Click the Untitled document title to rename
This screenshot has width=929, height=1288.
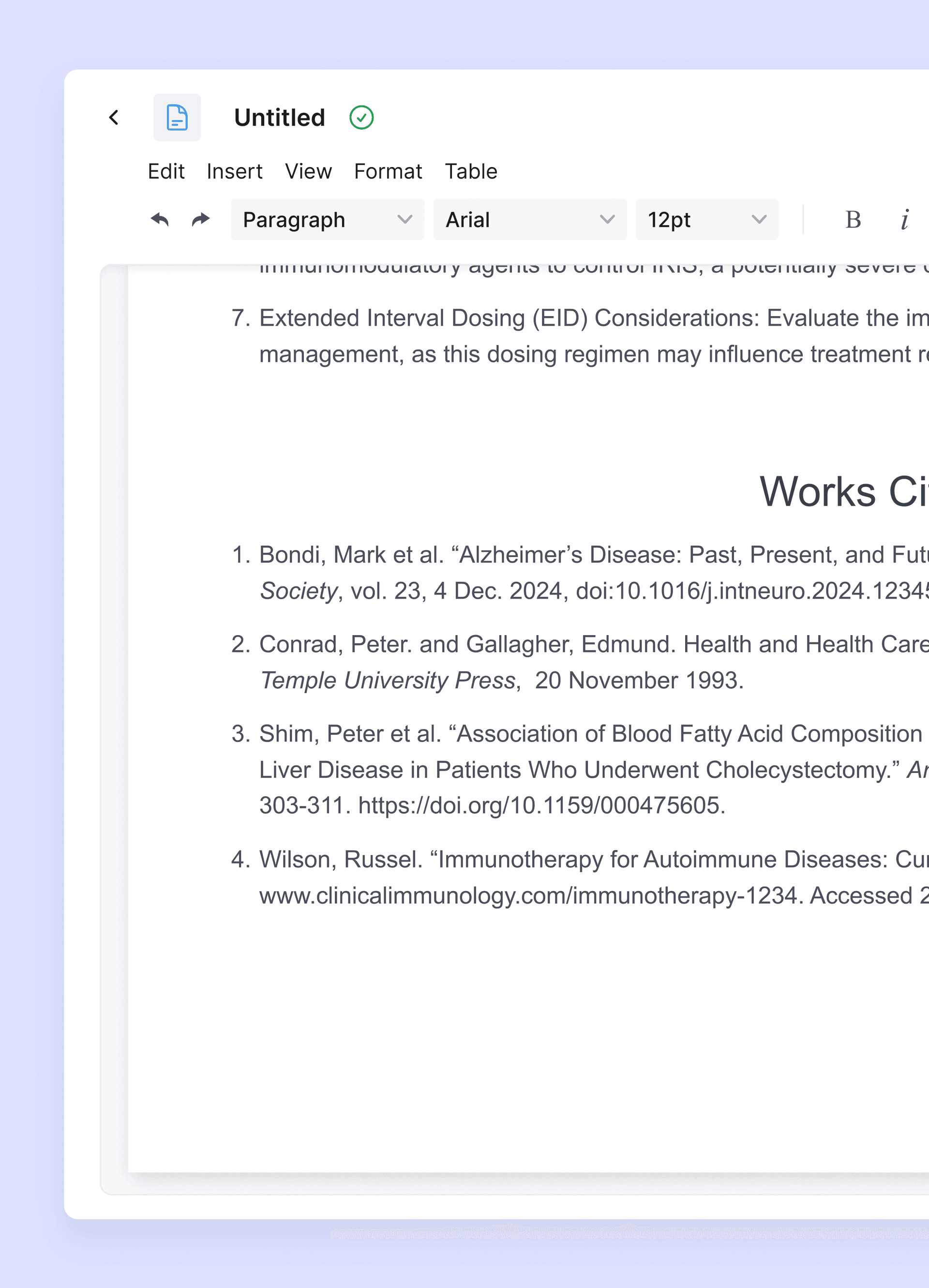click(279, 118)
